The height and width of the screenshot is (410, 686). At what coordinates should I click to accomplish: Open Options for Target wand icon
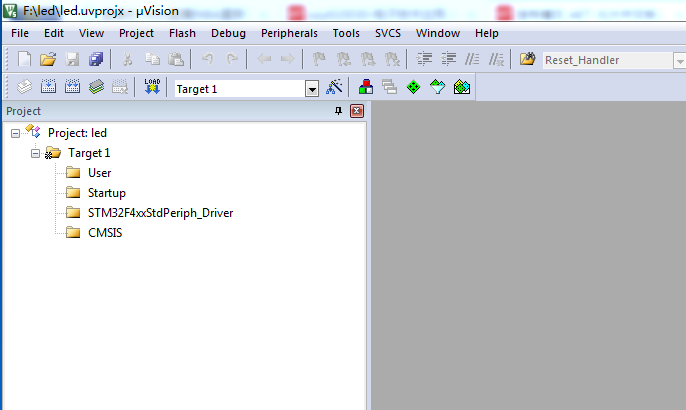[335, 88]
